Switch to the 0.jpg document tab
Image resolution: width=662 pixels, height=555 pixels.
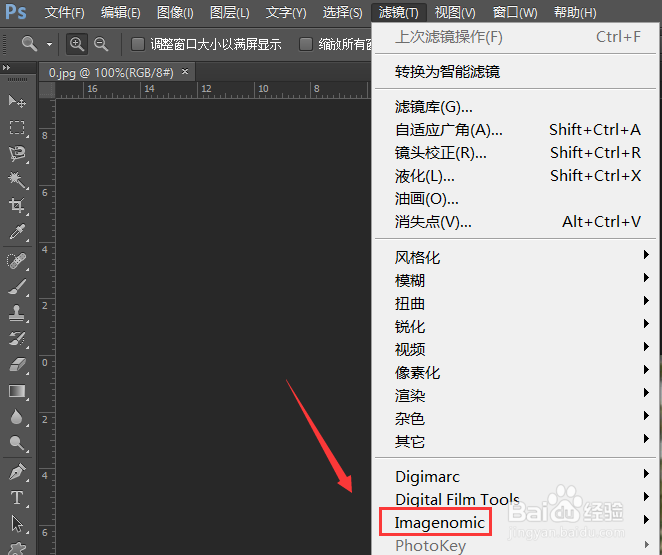tap(111, 73)
